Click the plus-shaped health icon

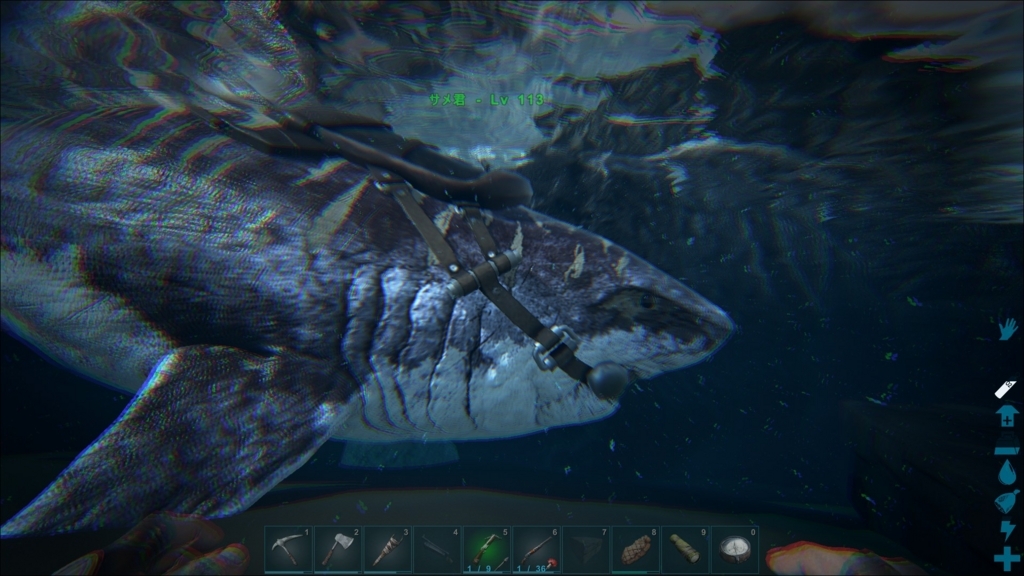point(1007,559)
